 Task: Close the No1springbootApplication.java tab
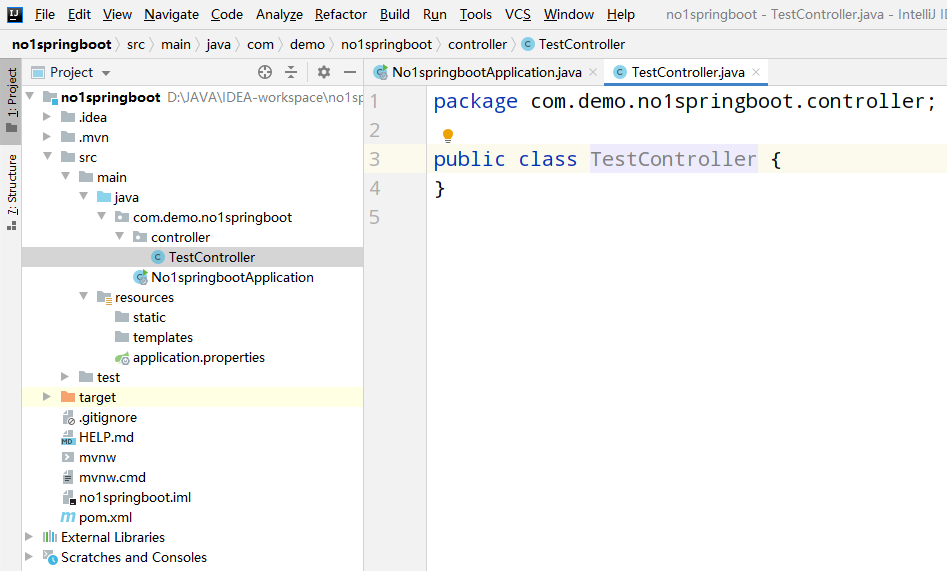[x=593, y=72]
